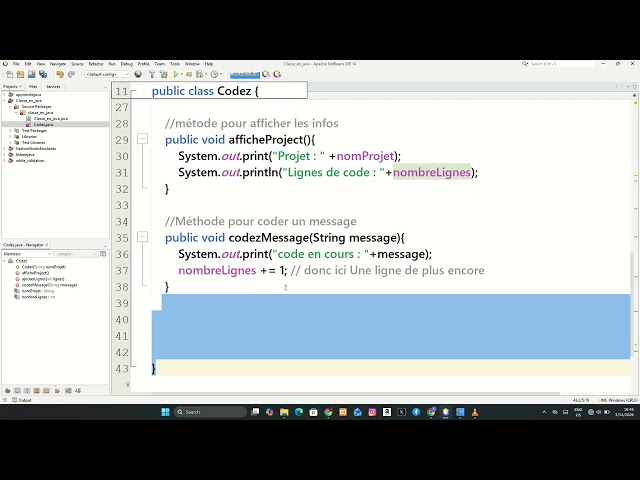640x480 pixels.
Task: Click the last icon on the main toolbar
Action: [x=278, y=74]
